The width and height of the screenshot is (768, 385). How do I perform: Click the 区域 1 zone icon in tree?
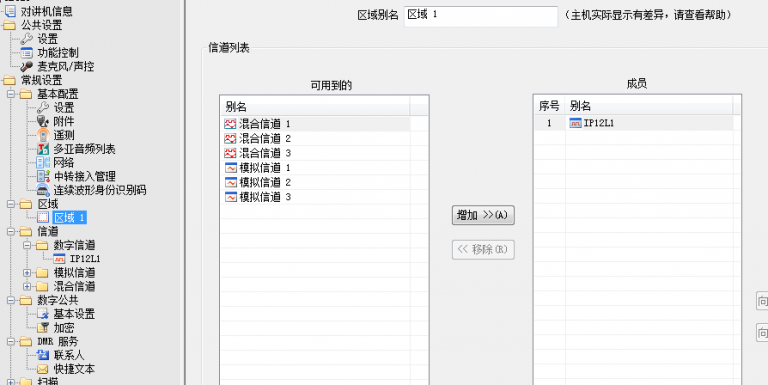(x=43, y=217)
